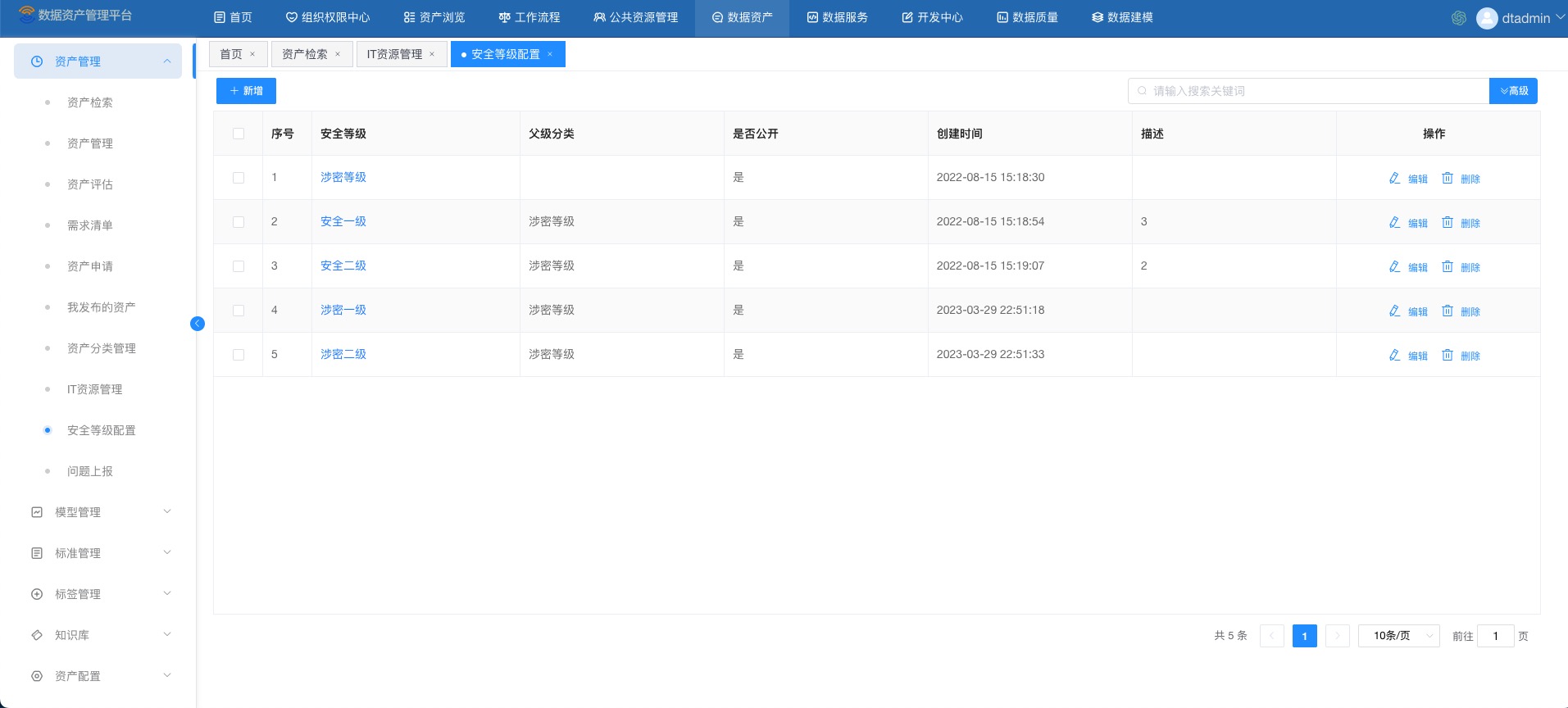
Task: Click the edit pencil icon for 涉密等级 row
Action: point(1394,178)
